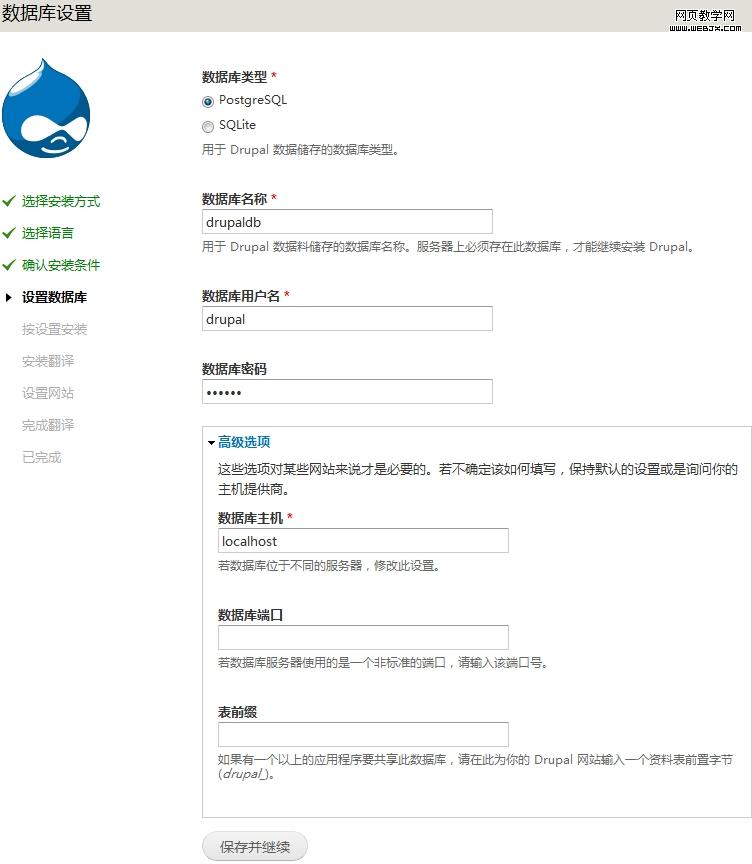The width and height of the screenshot is (752, 864).
Task: Select the PostgreSQL radio button
Action: pos(208,101)
